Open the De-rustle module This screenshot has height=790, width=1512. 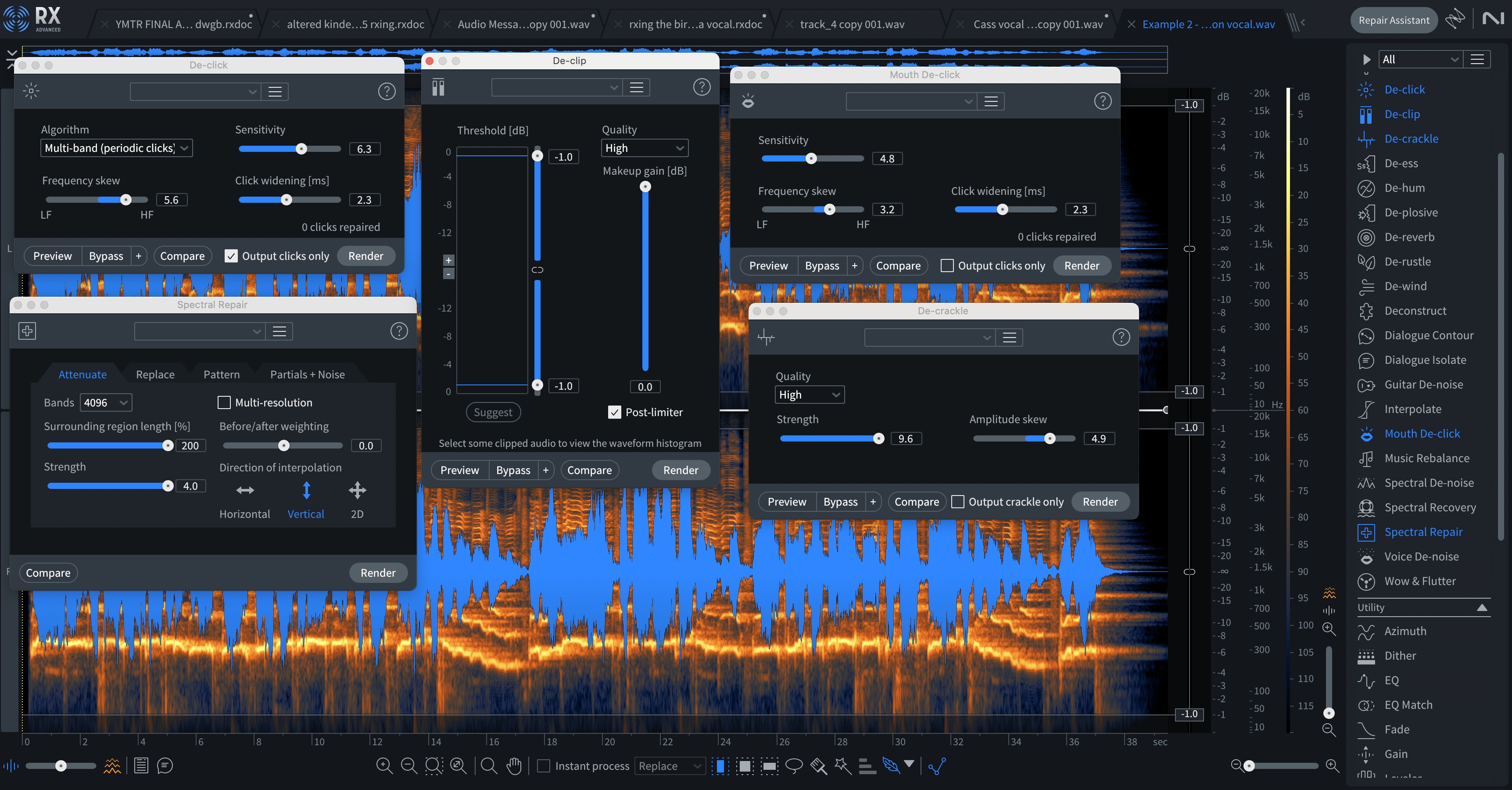tap(1408, 262)
